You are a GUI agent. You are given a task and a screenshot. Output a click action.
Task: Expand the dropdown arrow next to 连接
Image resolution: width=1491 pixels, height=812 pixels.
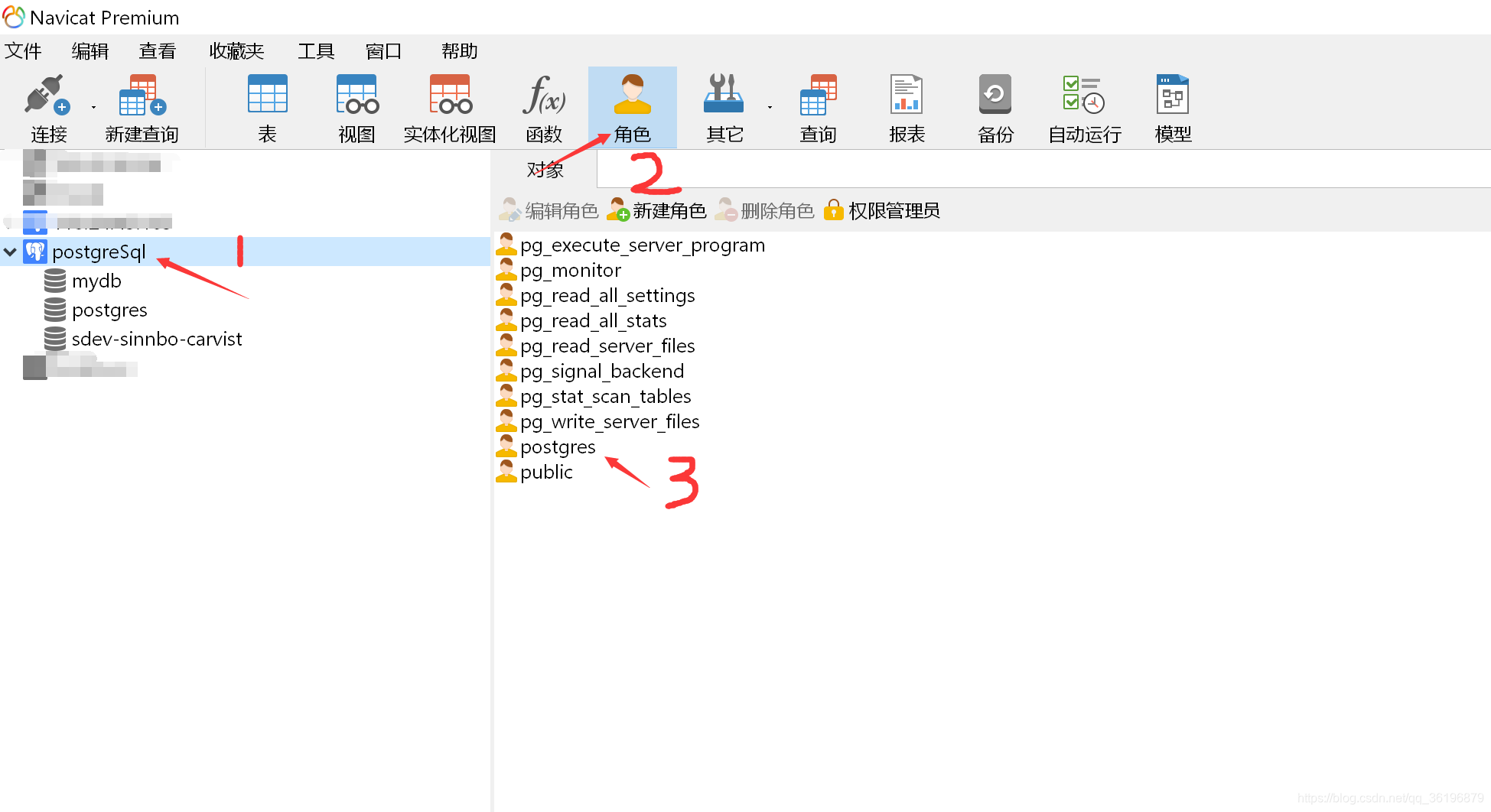[x=93, y=108]
